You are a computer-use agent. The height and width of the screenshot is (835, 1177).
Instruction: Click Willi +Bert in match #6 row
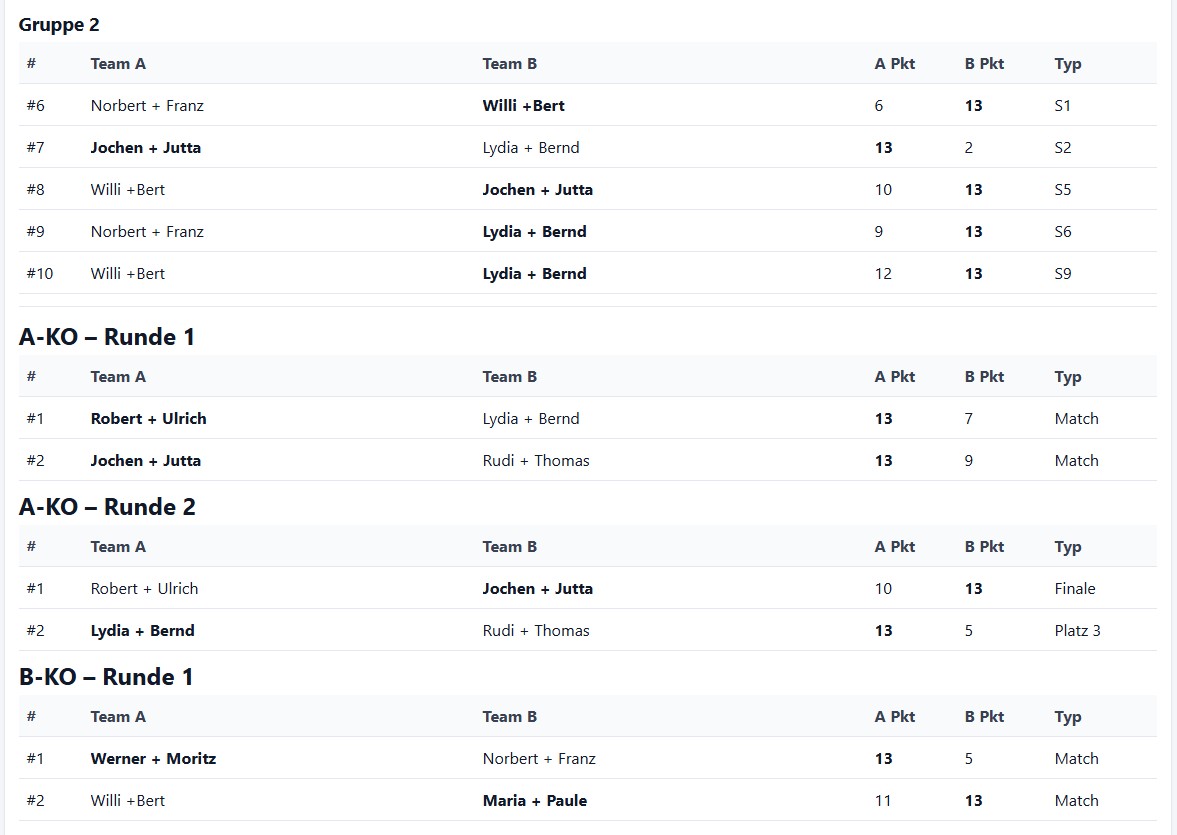pos(523,106)
